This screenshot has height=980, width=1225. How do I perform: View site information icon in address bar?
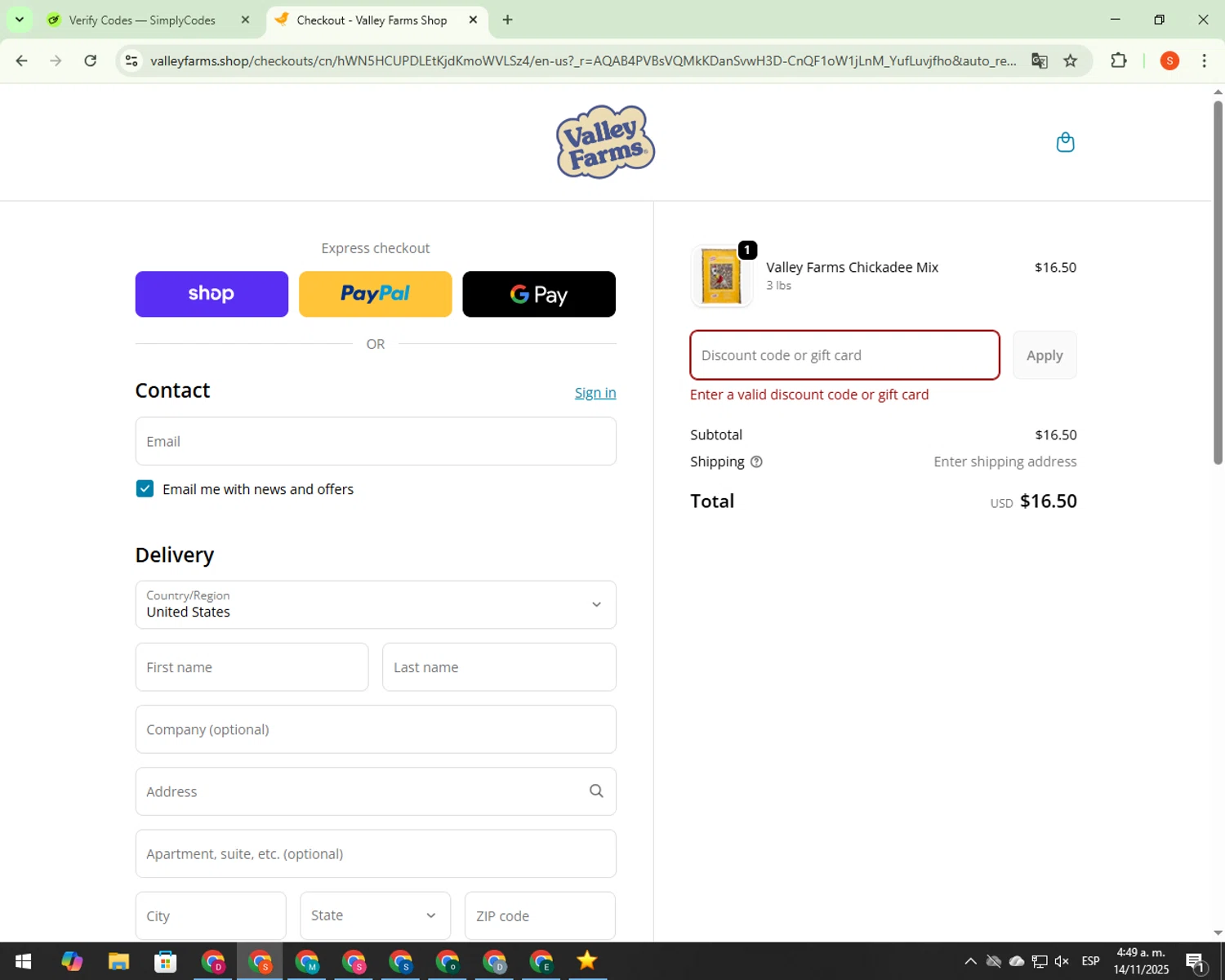click(131, 60)
